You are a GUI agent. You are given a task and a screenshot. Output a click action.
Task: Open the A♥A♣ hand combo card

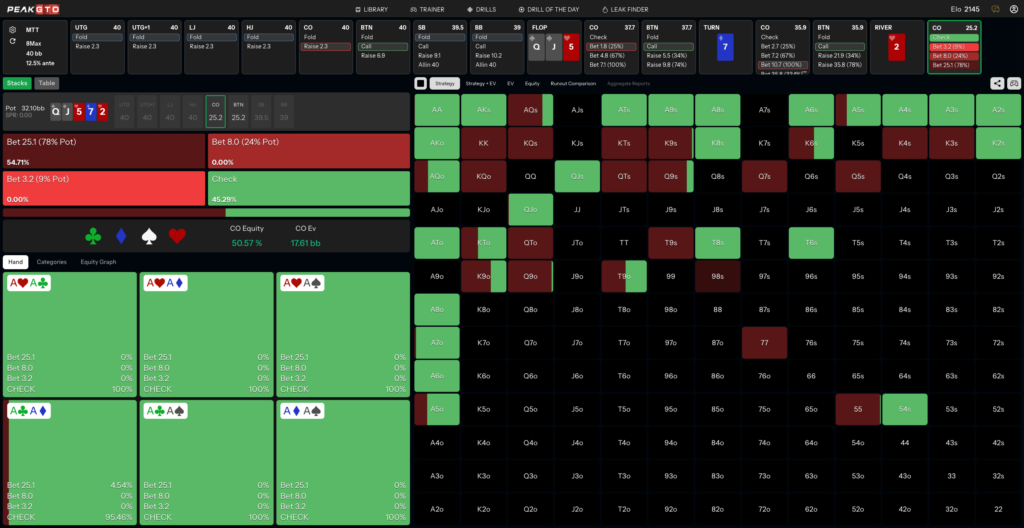tap(70, 335)
